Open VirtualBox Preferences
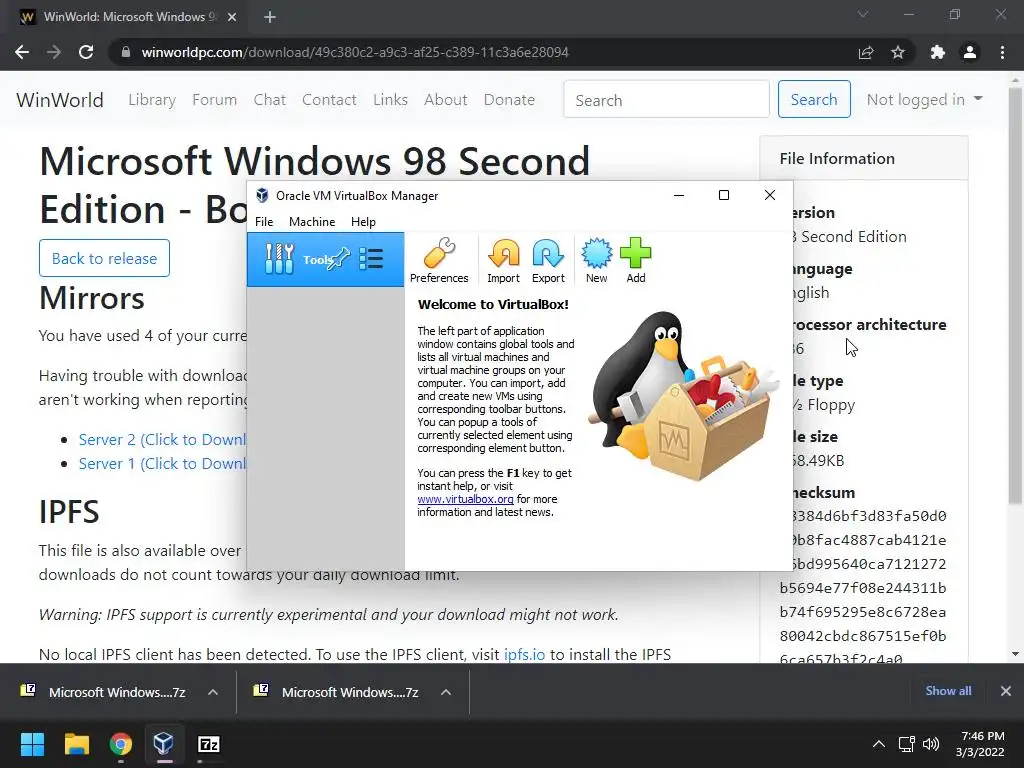 (439, 260)
